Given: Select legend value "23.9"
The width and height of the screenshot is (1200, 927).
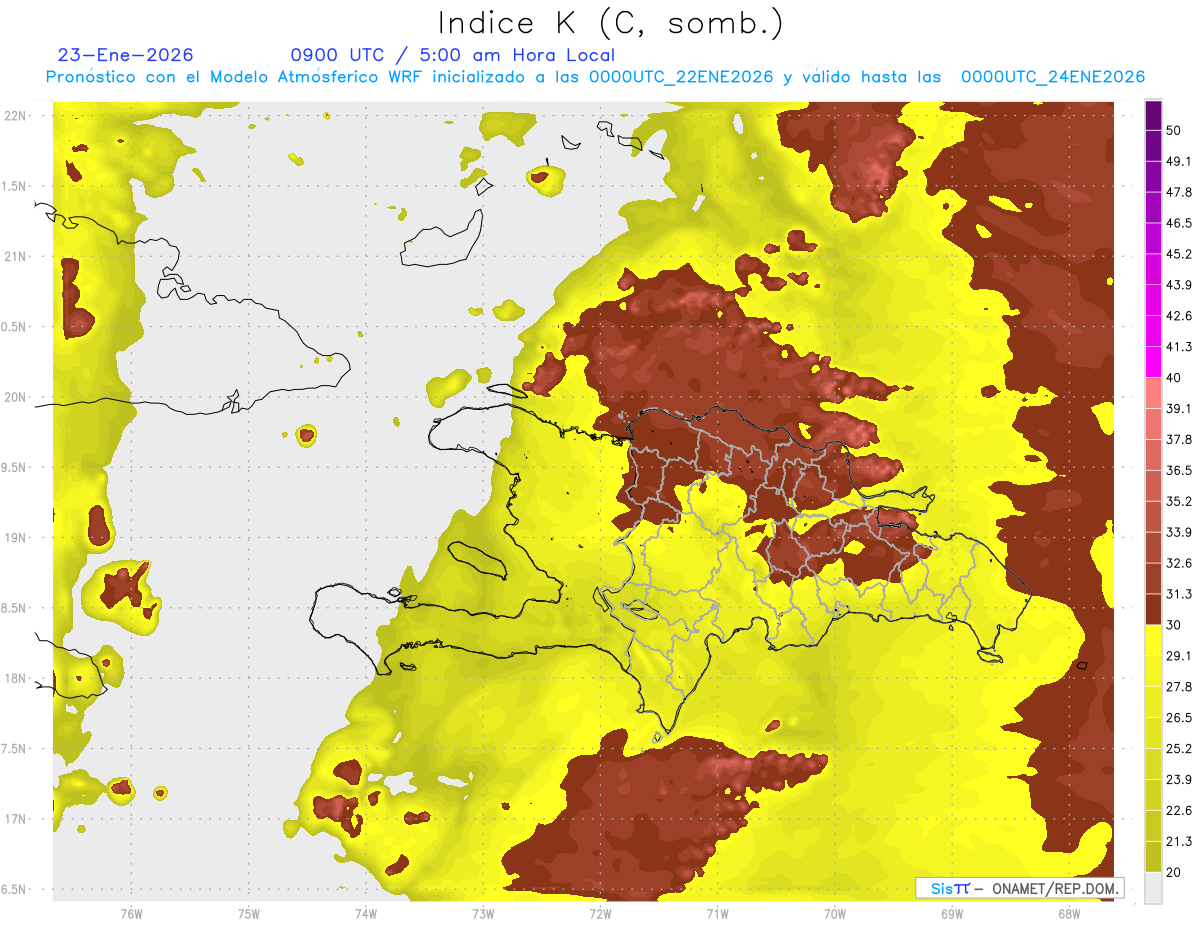Looking at the screenshot, I should coord(1178,780).
